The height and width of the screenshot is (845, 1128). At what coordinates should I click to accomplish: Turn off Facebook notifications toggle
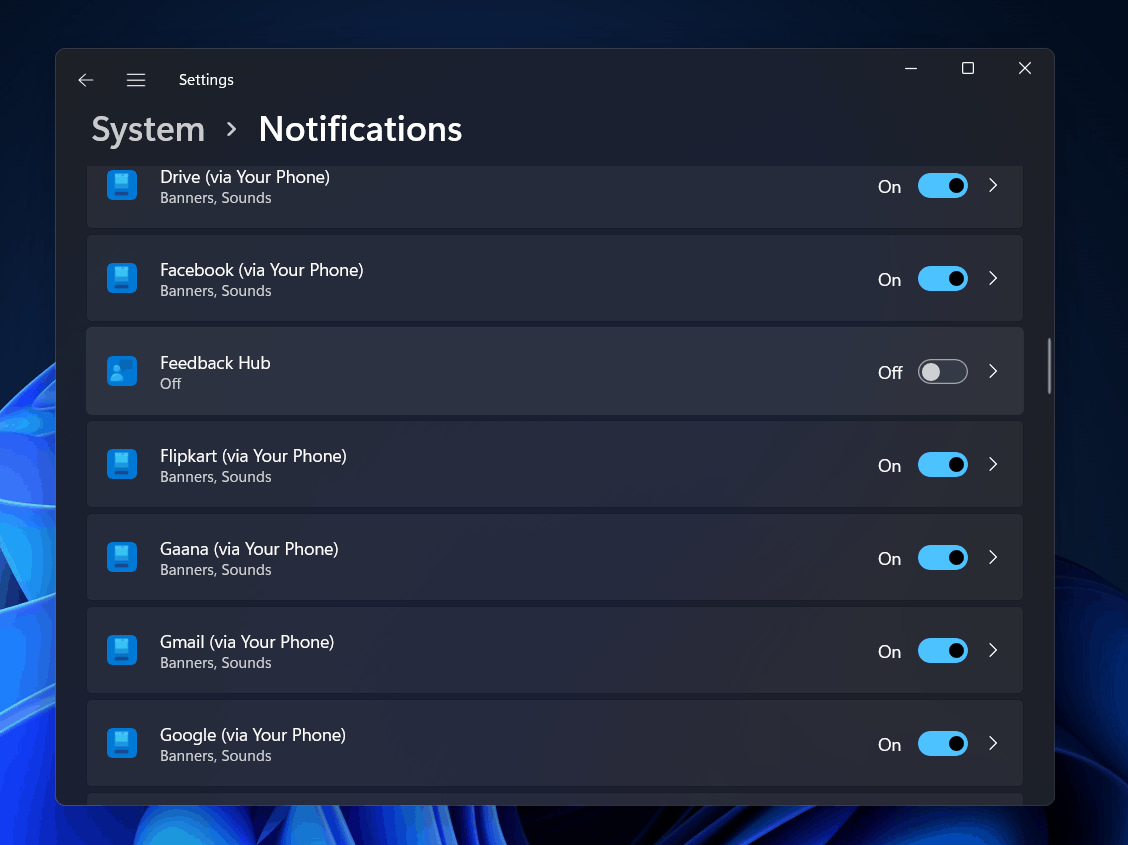[942, 279]
